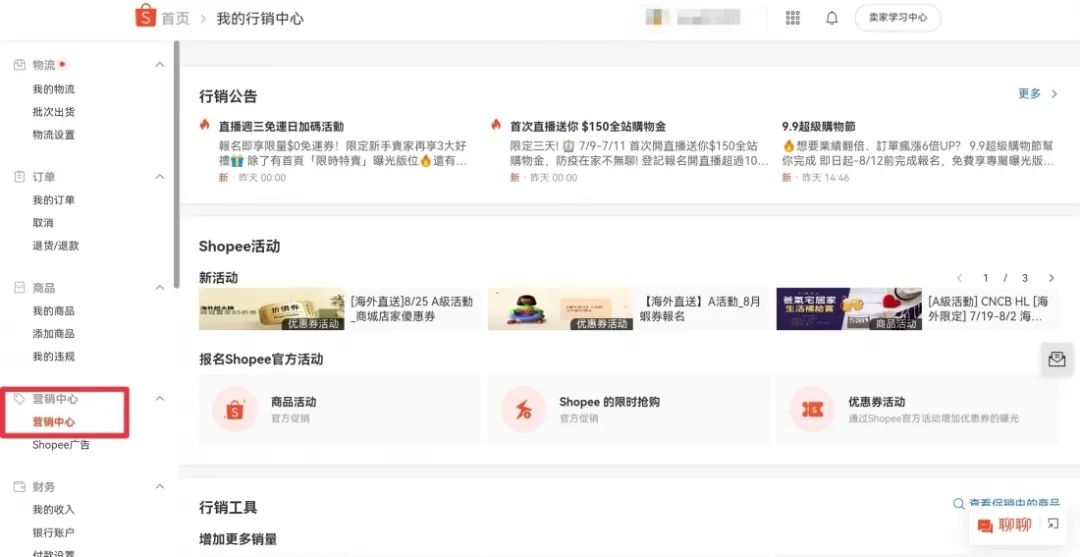The image size is (1080, 557).
Task: Click the blurred account avatar
Action: pyautogui.click(x=658, y=18)
